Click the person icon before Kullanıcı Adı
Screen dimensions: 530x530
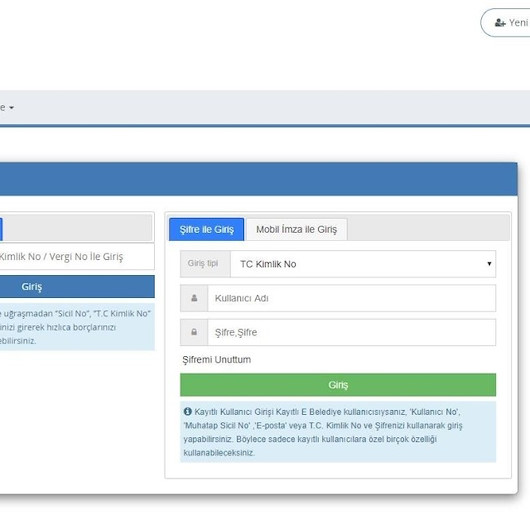coord(194,298)
